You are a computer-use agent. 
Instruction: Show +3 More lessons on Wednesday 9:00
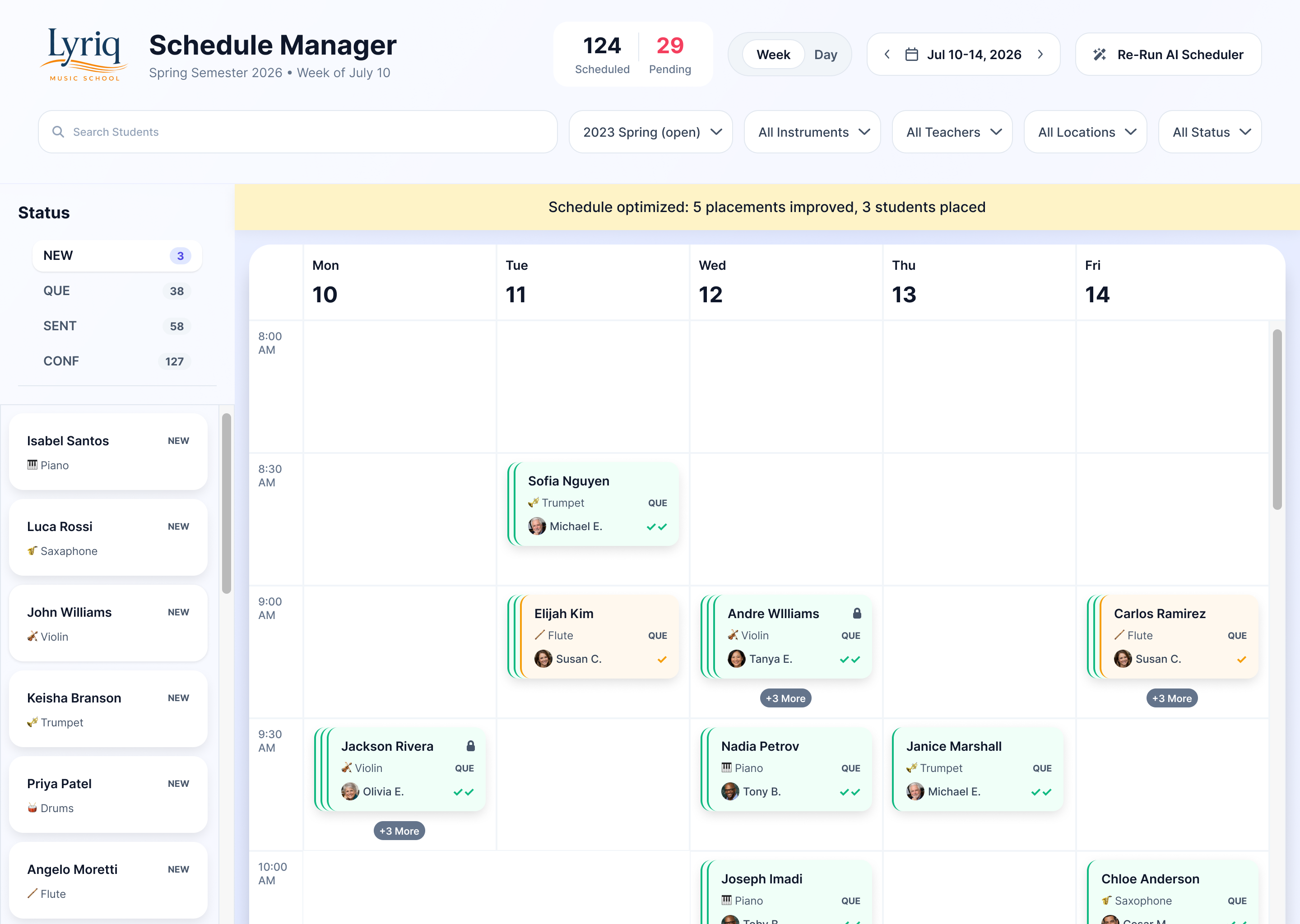coord(785,698)
